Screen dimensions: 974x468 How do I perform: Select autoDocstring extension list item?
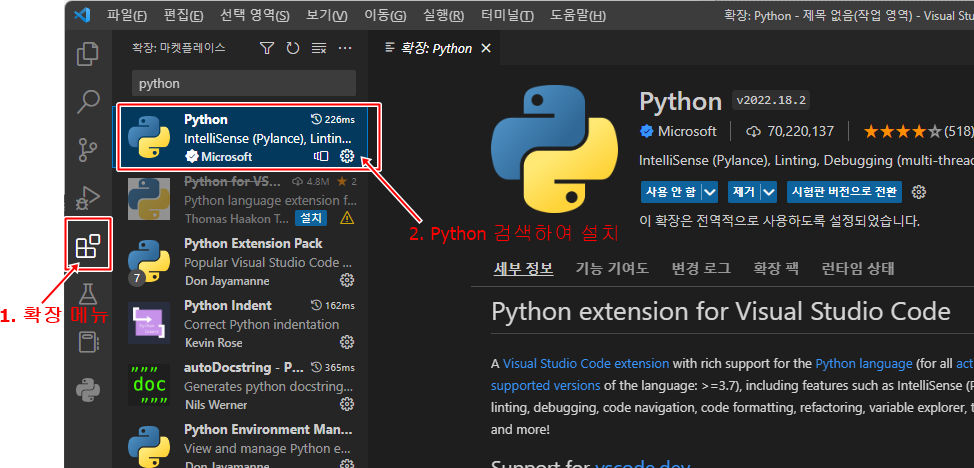pyautogui.click(x=240, y=386)
